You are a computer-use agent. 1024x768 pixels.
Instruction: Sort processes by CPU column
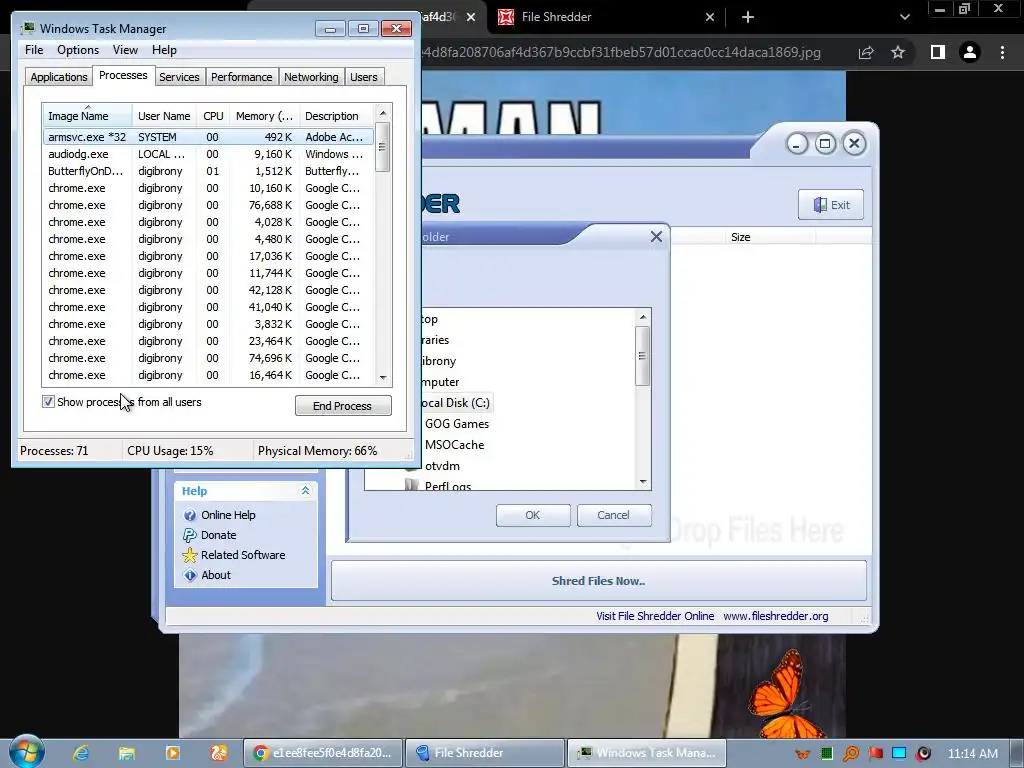point(213,116)
